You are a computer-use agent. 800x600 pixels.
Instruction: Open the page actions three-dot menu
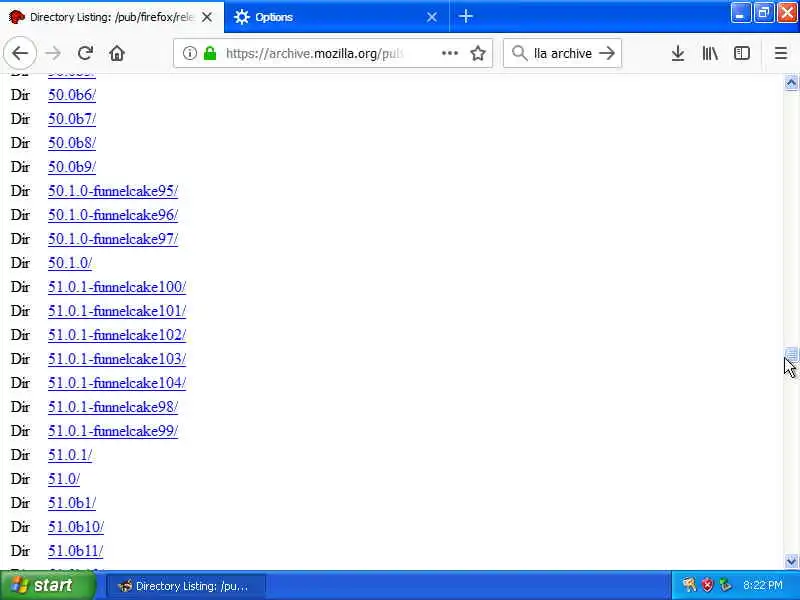(x=449, y=53)
